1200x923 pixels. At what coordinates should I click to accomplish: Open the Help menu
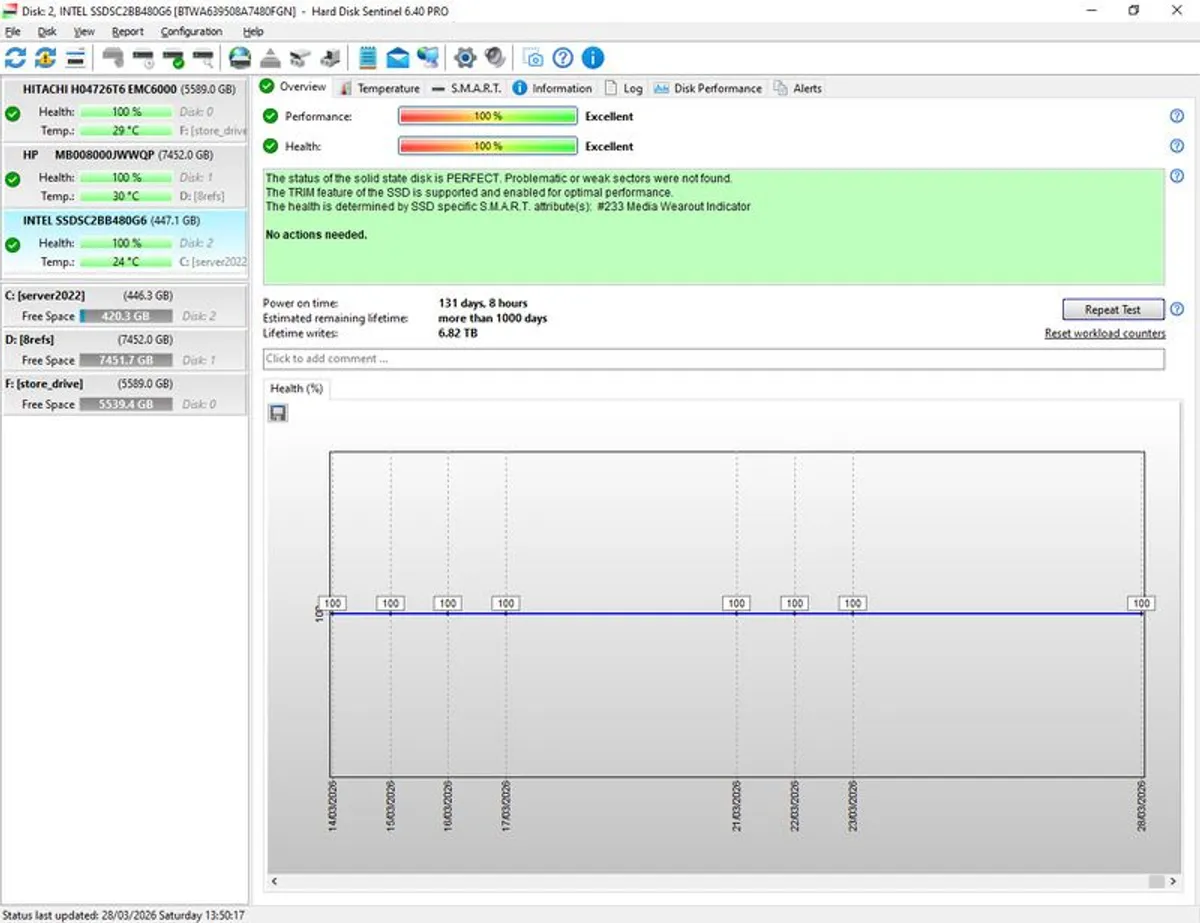[x=253, y=31]
